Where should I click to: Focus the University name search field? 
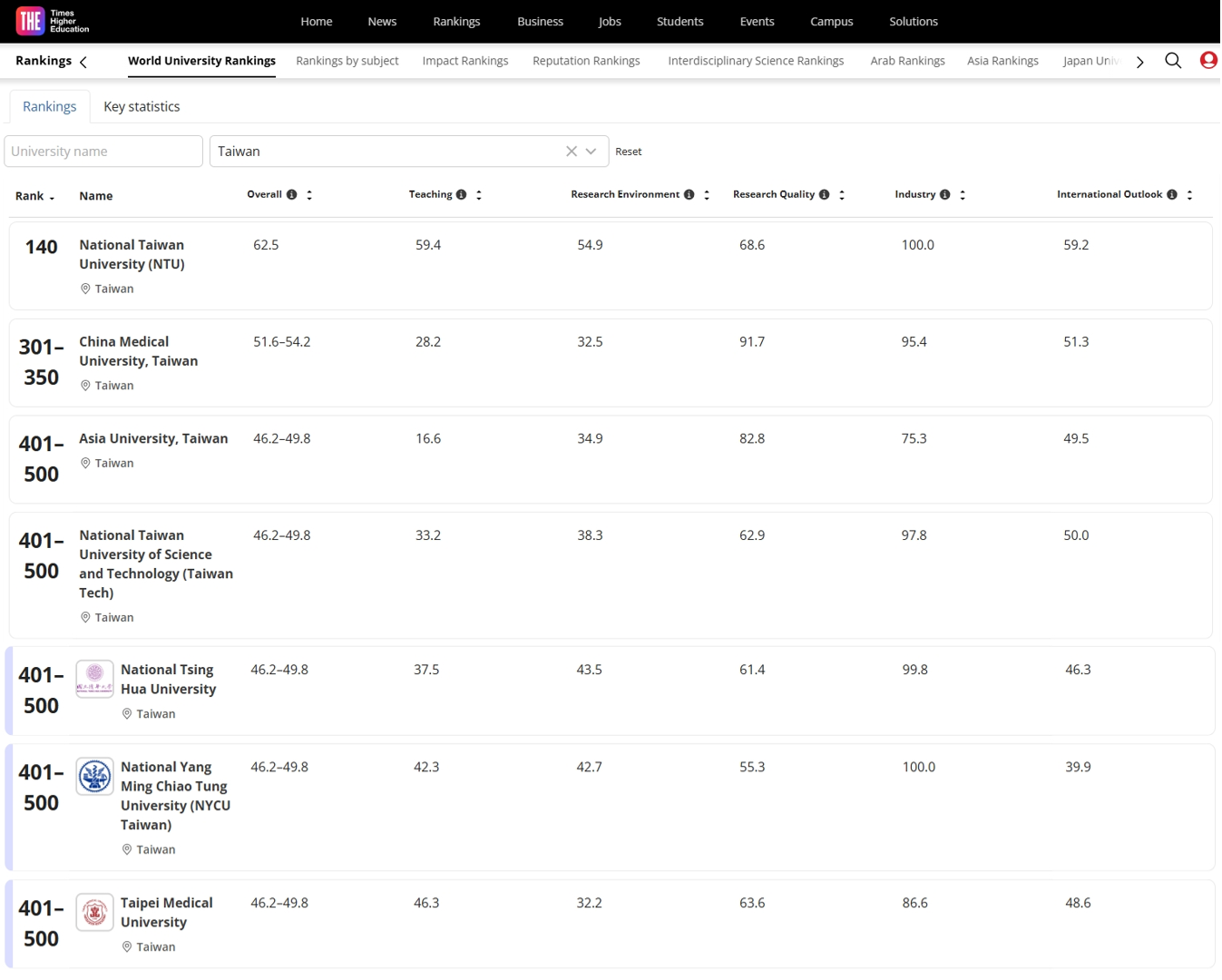pyautogui.click(x=103, y=152)
